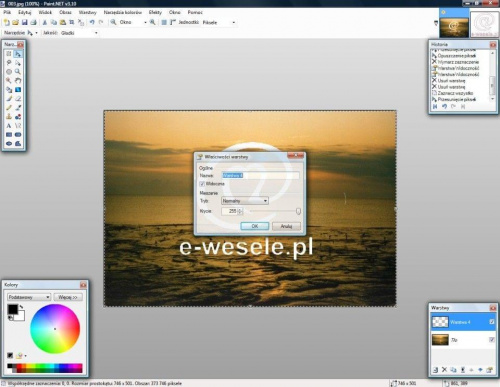Open the Warstwy menu
This screenshot has width=500, height=387.
pyautogui.click(x=87, y=12)
